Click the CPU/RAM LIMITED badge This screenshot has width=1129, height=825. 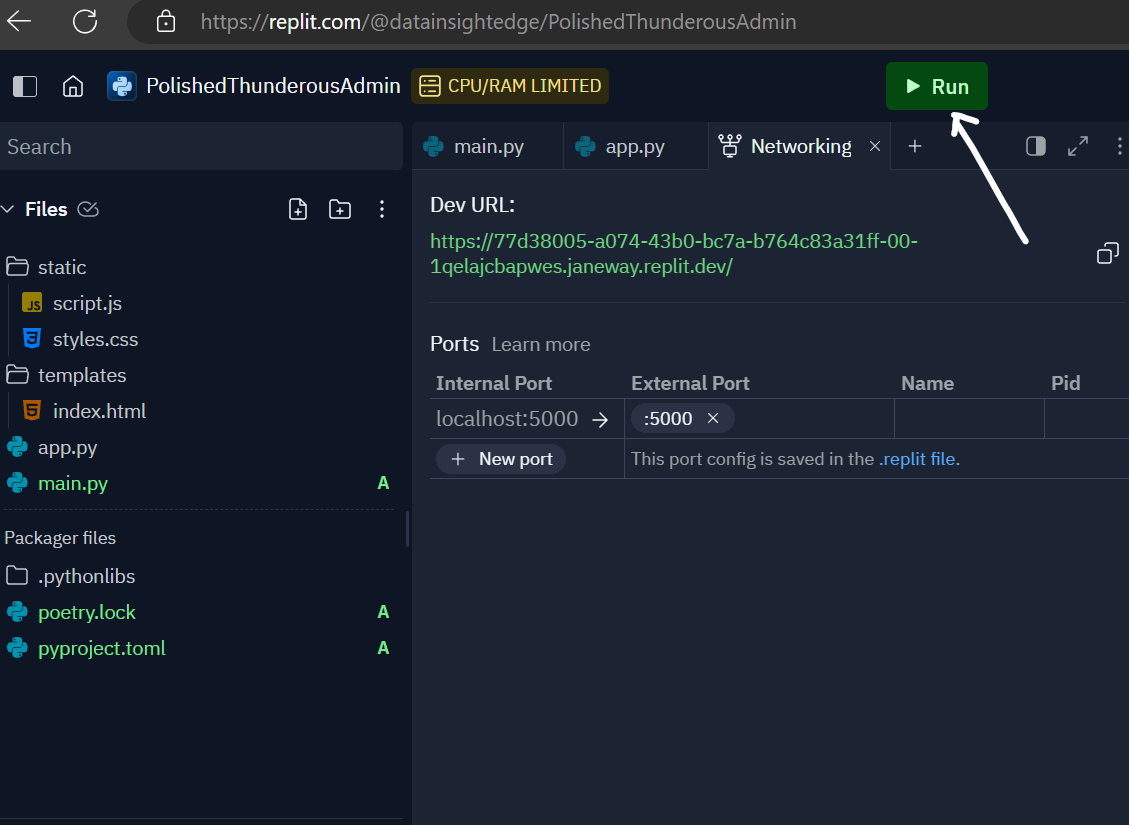click(x=510, y=86)
